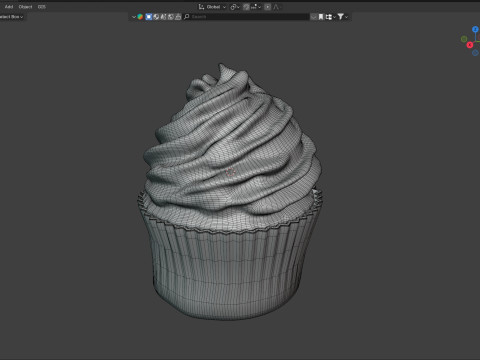Open the filter funnel dropdown
Viewport: 480px width, 360px height.
click(x=342, y=17)
